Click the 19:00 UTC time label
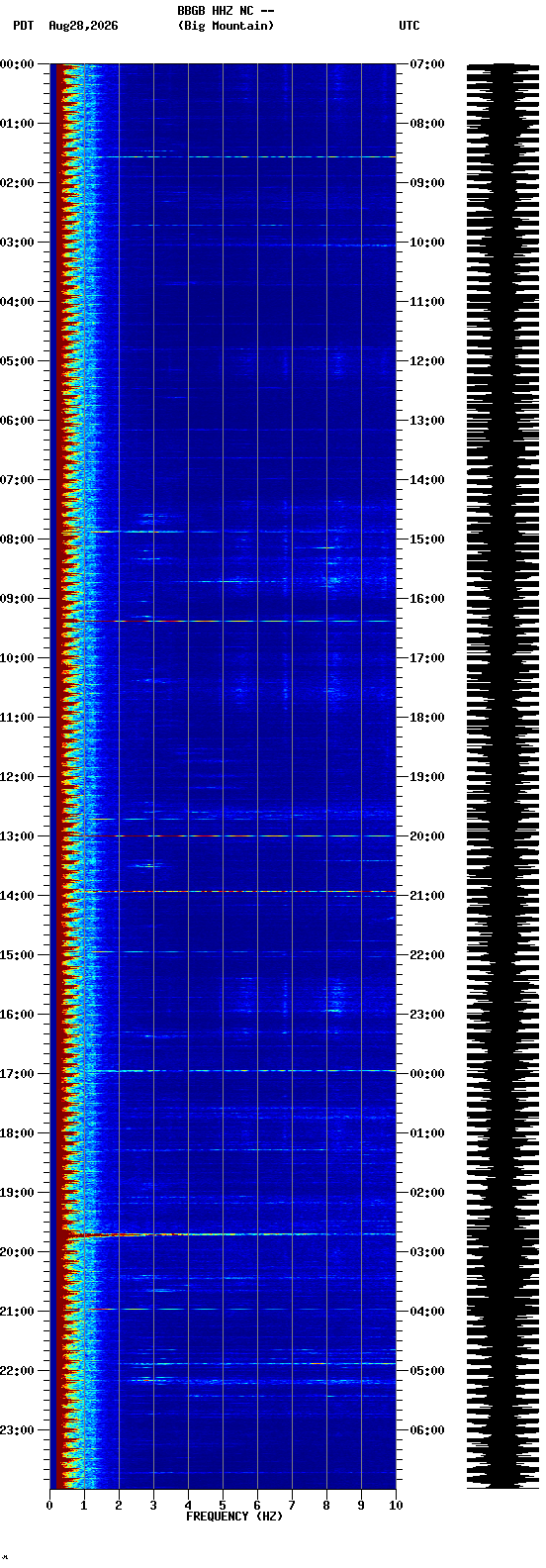Screen dimensions: 546x1568 (x=426, y=777)
